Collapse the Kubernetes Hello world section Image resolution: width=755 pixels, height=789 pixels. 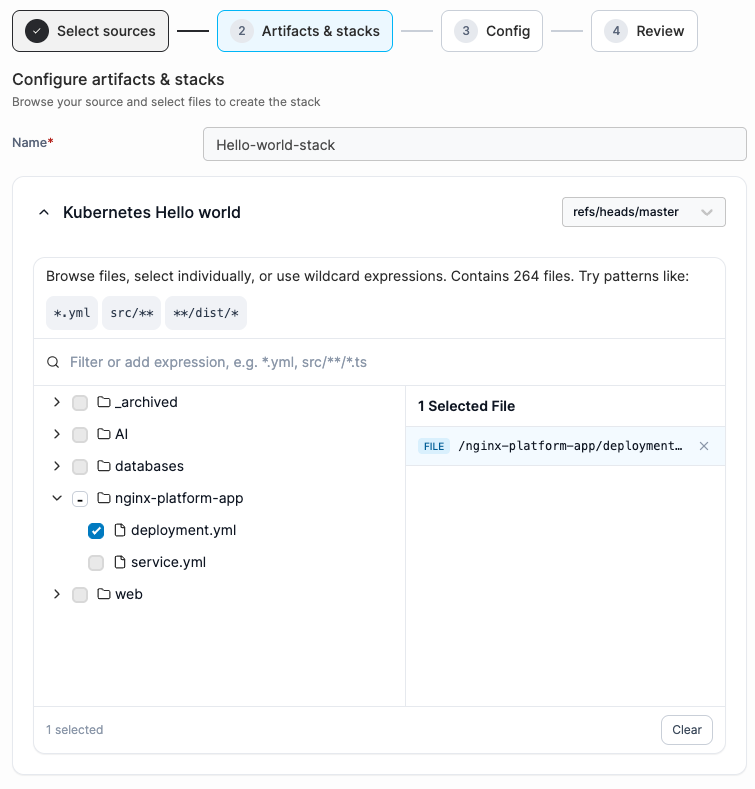(x=44, y=212)
